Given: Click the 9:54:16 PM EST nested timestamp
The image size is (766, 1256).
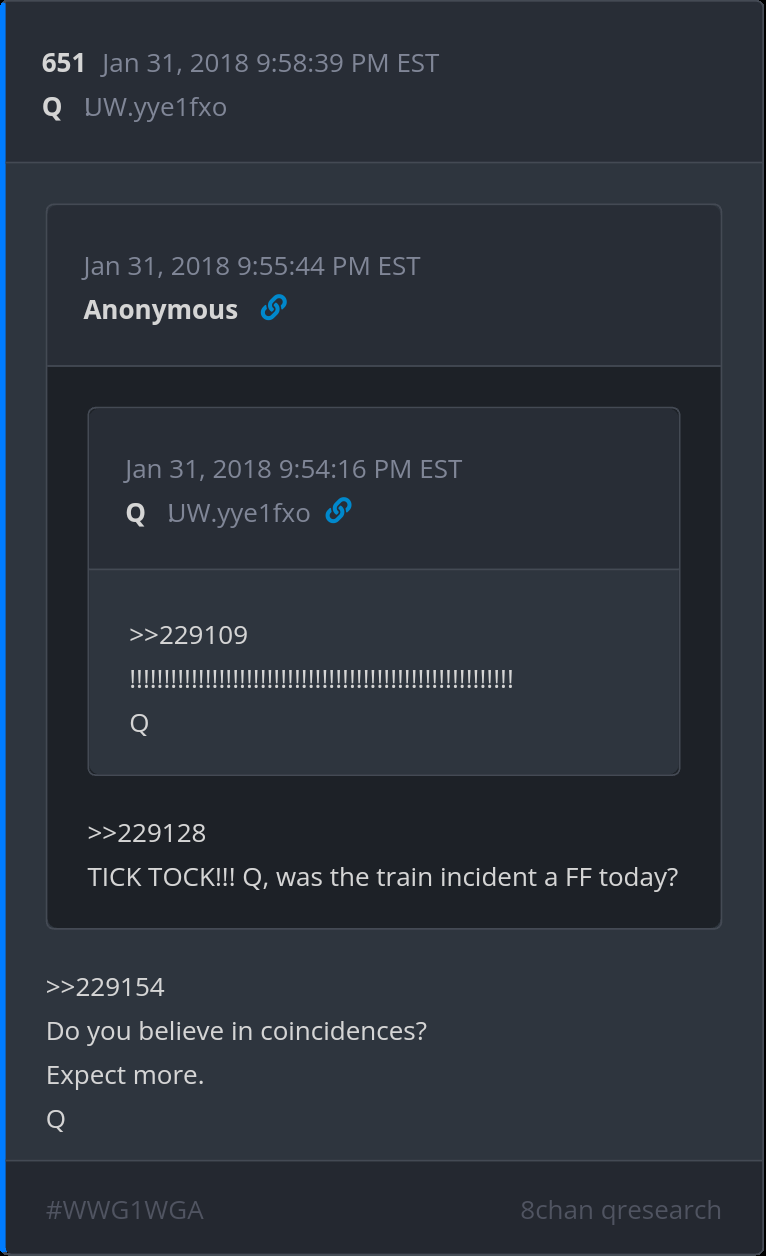Looking at the screenshot, I should [293, 469].
